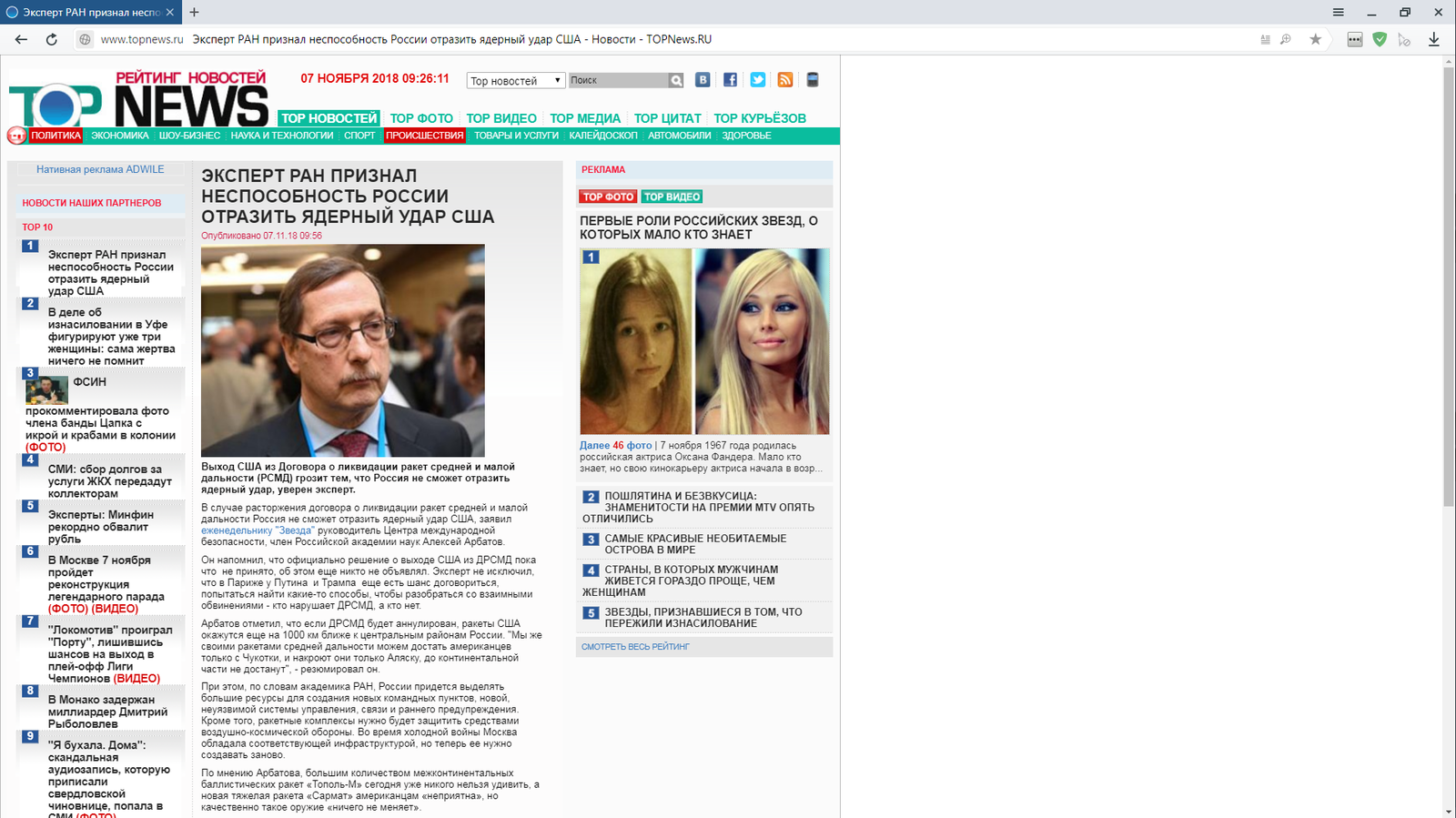Open RSS feed icon in header
1456x818 pixels.
click(784, 80)
